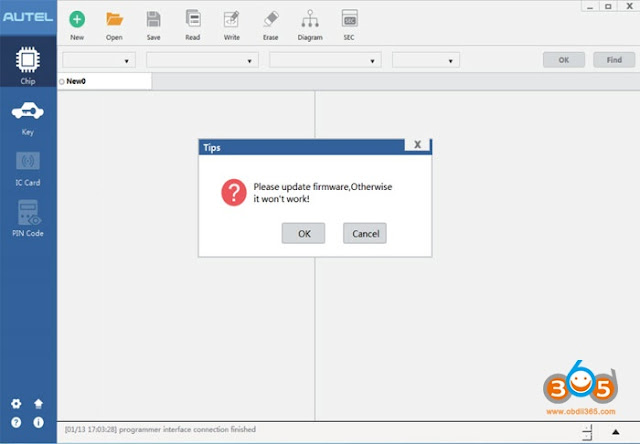
Task: Save data using the Save icon
Action: pyautogui.click(x=153, y=19)
